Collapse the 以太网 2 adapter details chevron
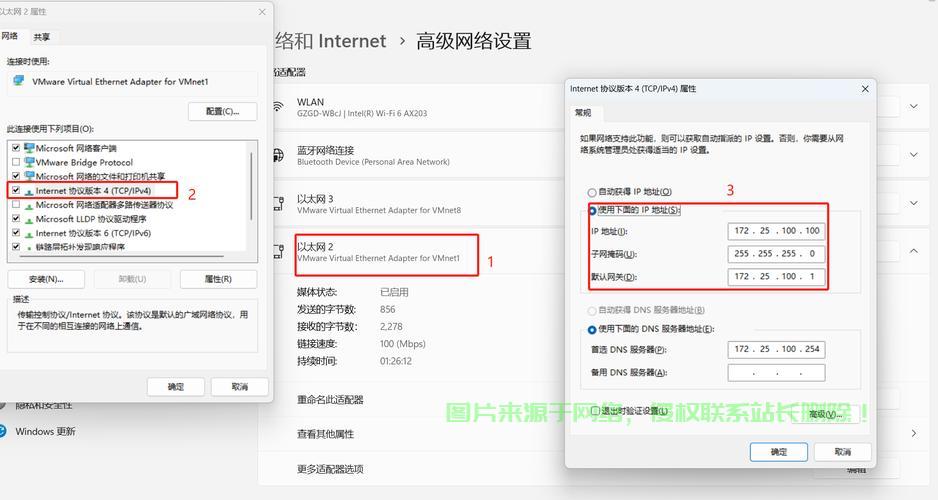The width and height of the screenshot is (938, 500). point(914,252)
